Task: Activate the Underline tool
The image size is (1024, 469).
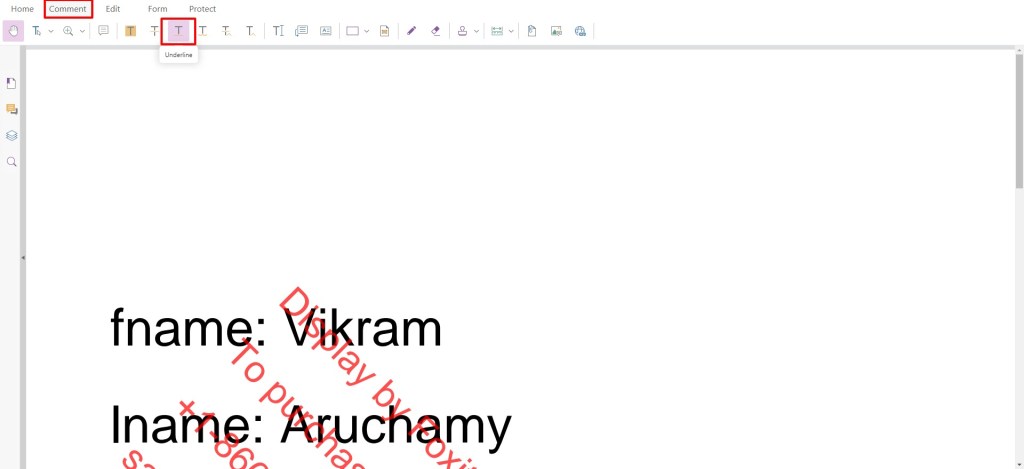Action: coord(178,31)
